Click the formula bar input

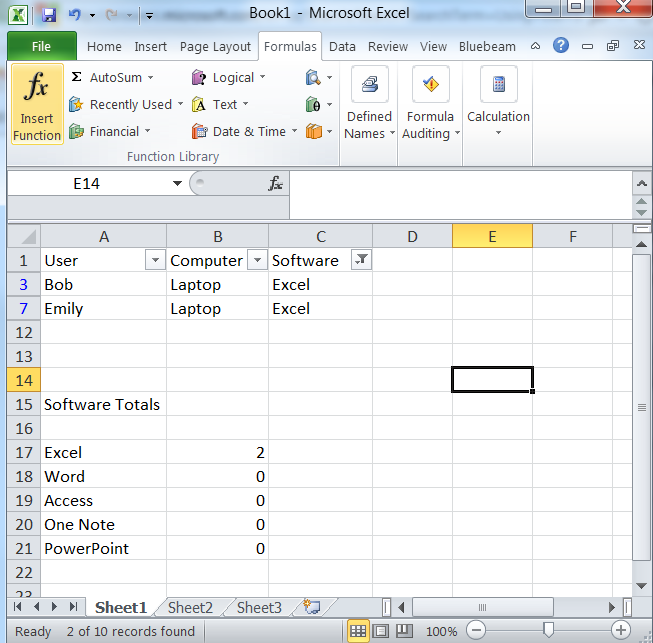pyautogui.click(x=460, y=194)
